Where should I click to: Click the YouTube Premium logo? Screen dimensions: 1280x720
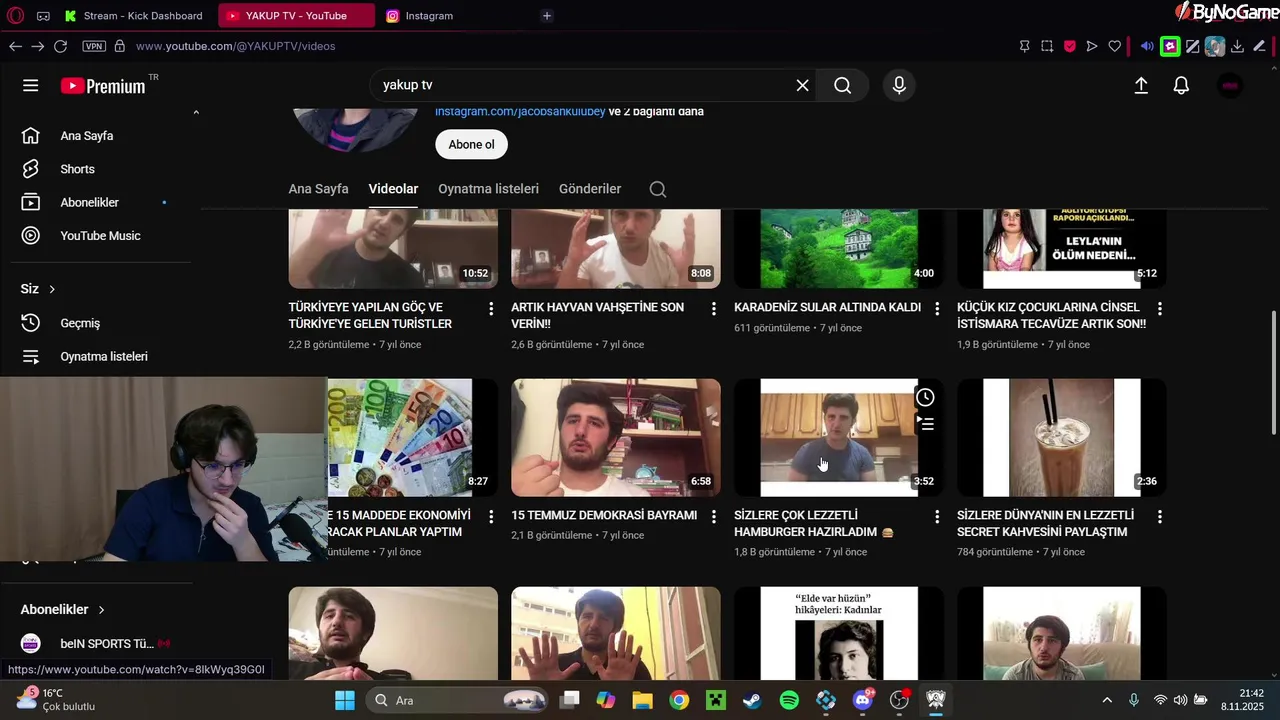104,86
